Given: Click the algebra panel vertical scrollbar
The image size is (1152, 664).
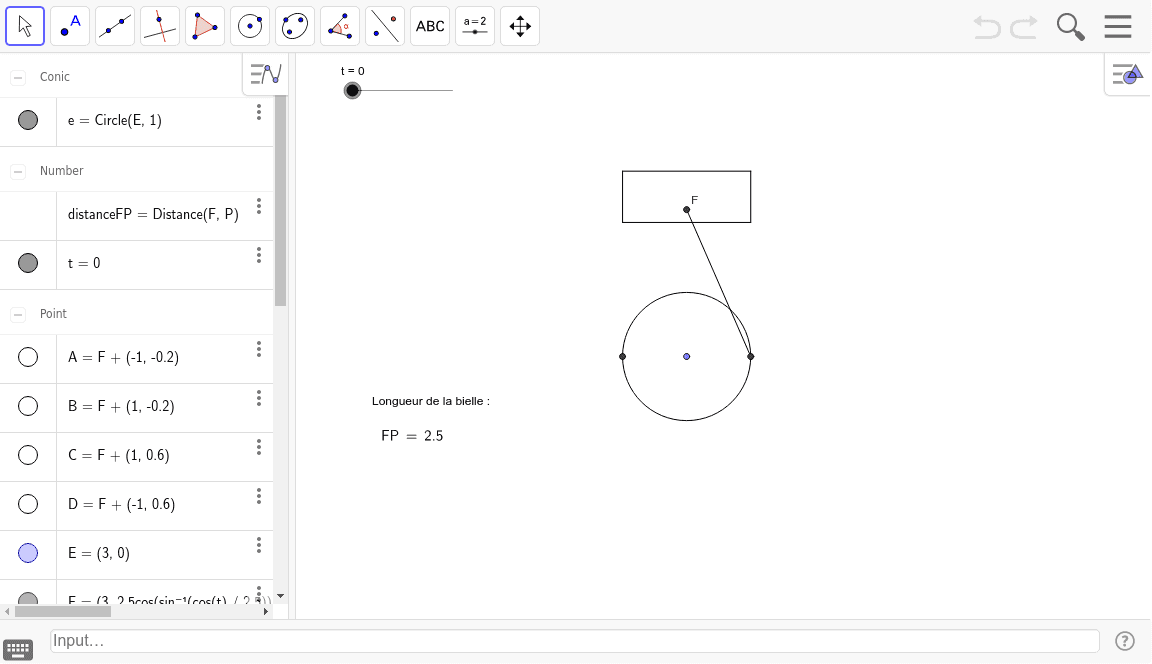Looking at the screenshot, I should point(281,201).
